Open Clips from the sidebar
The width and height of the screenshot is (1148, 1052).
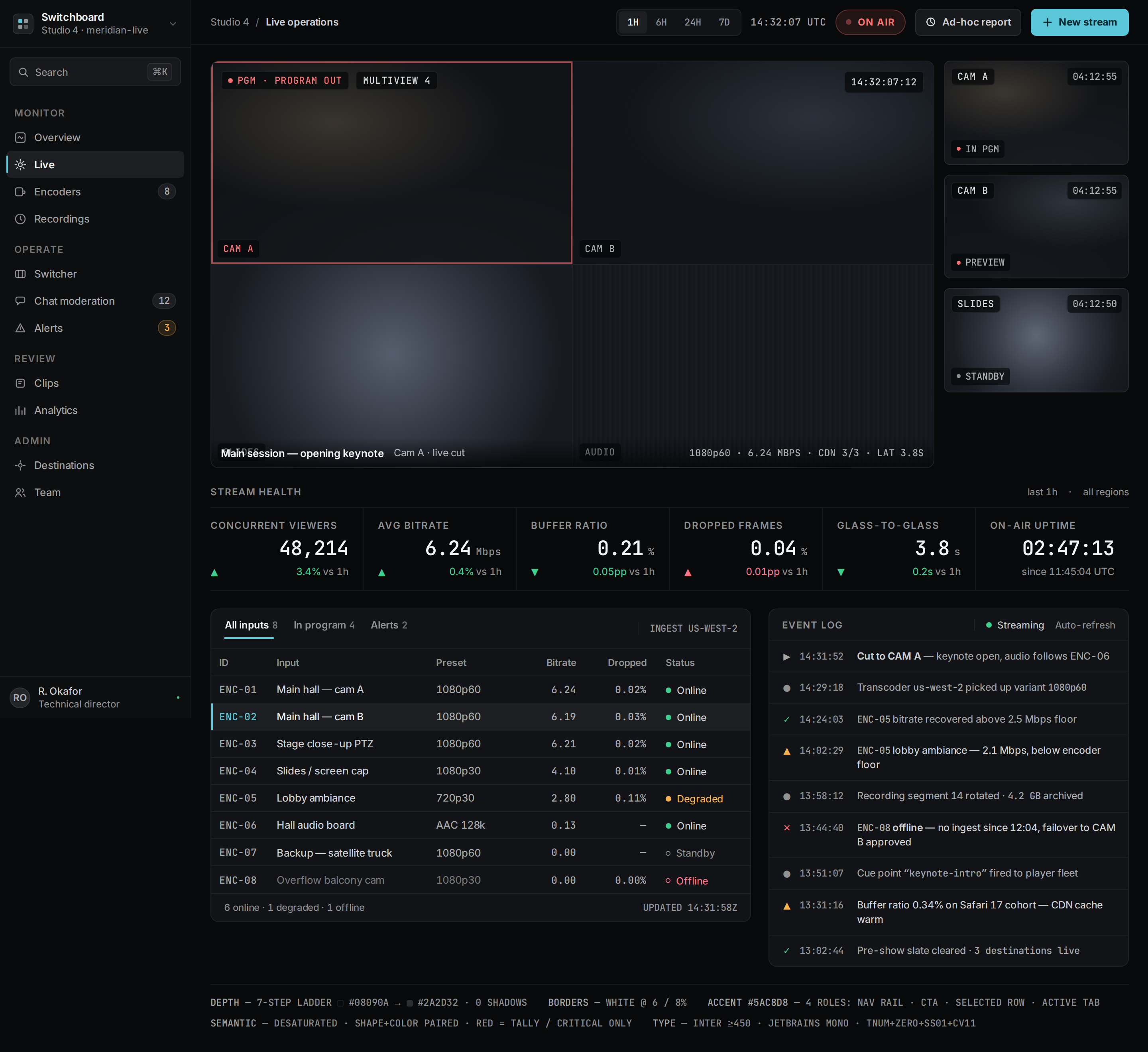pyautogui.click(x=95, y=383)
